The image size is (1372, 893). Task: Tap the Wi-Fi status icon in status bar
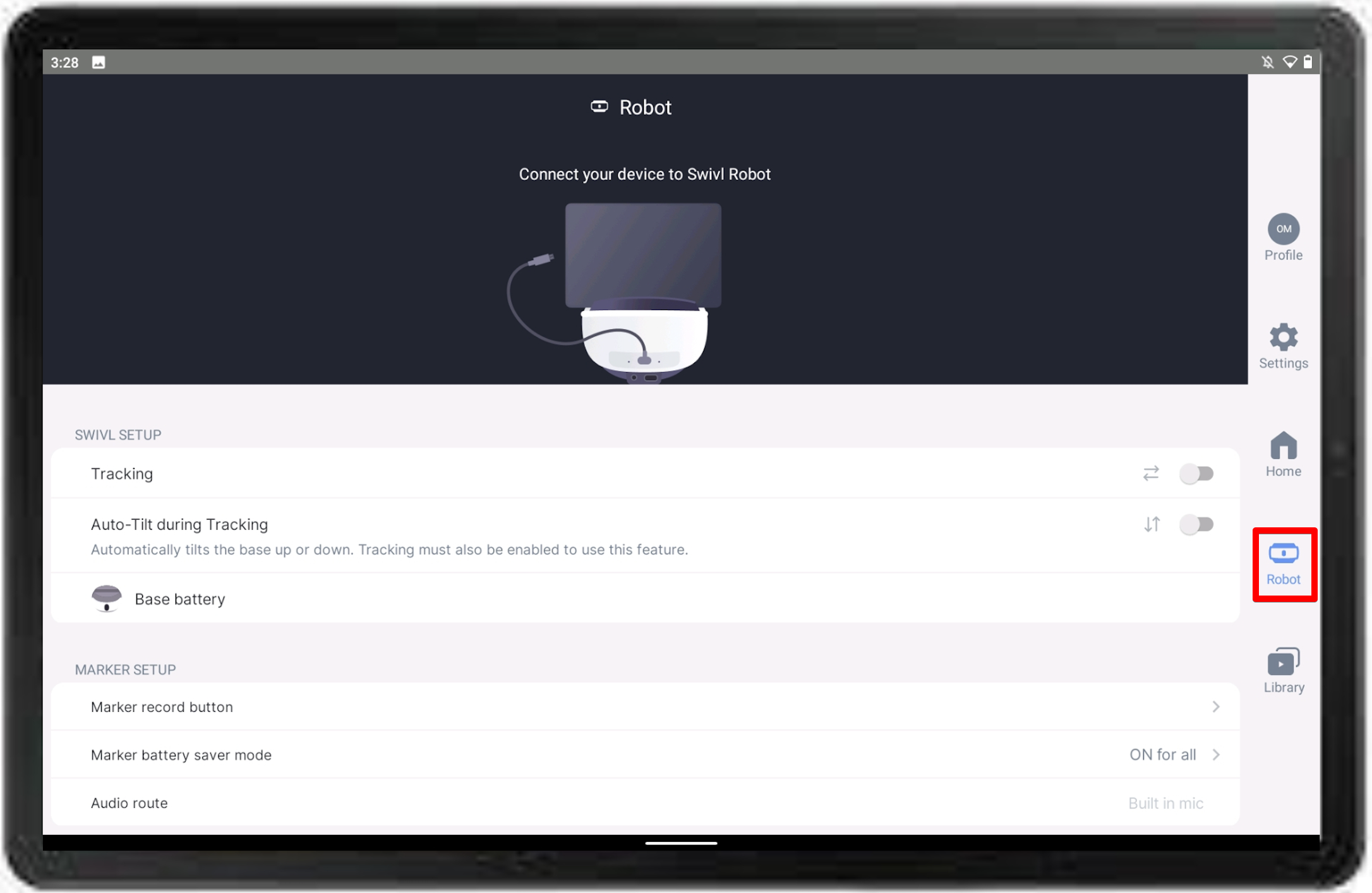(x=1291, y=61)
